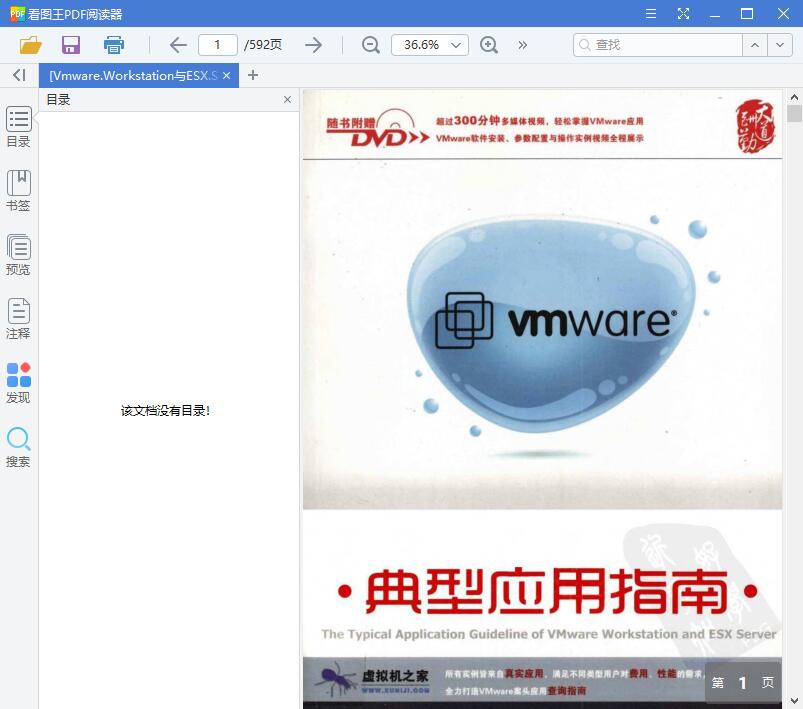The width and height of the screenshot is (803, 709).
Task: Click the 目录 panel header title
Action: coord(58,99)
